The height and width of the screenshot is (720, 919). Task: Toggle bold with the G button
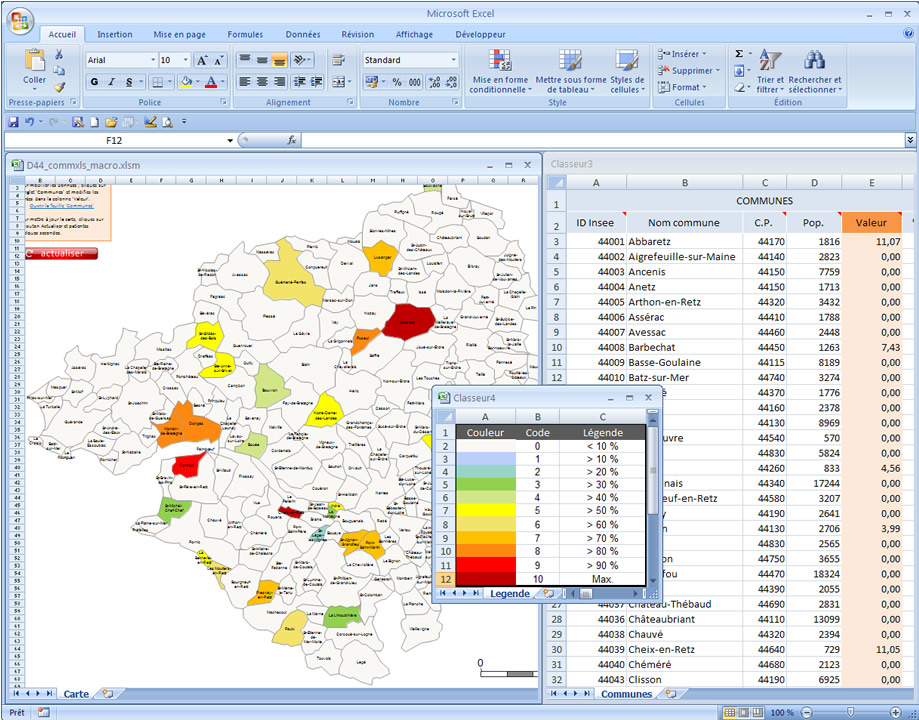coord(94,82)
